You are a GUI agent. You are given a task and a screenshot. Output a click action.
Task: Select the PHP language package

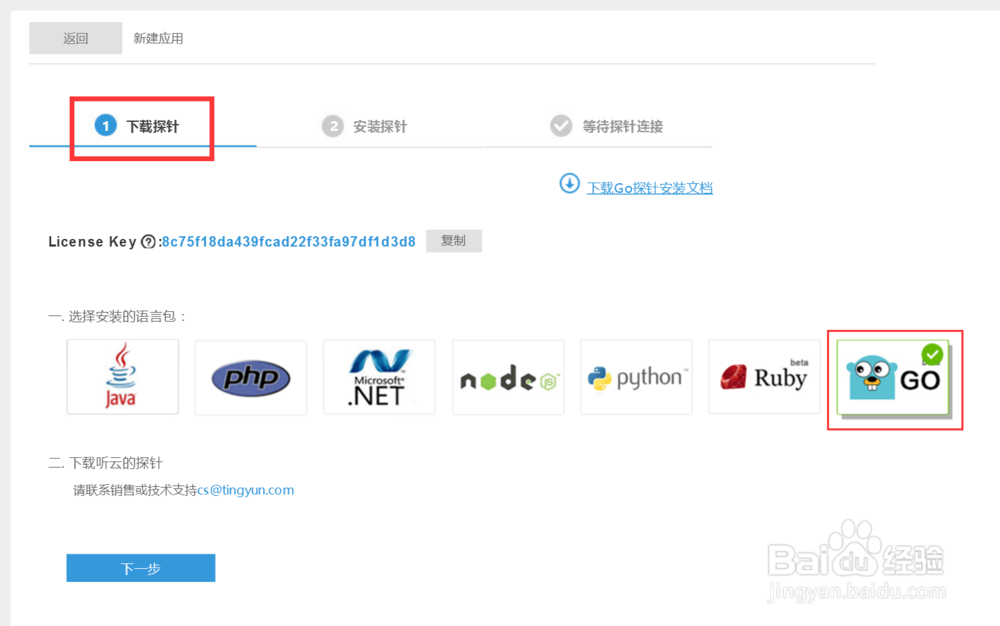tap(251, 377)
